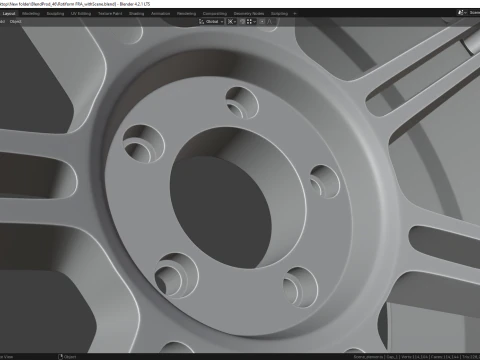Screen dimensions: 480x360
Task: Open the Sculpting workspace tab after Modeling
Action: 55,14
